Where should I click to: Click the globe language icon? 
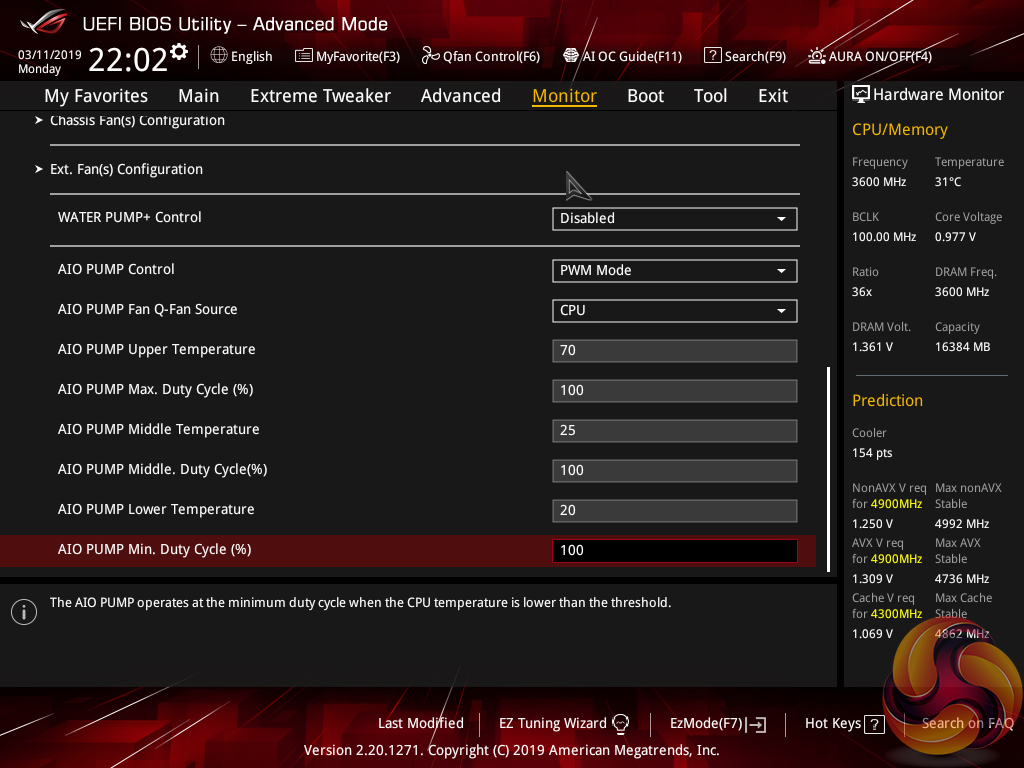[x=219, y=56]
